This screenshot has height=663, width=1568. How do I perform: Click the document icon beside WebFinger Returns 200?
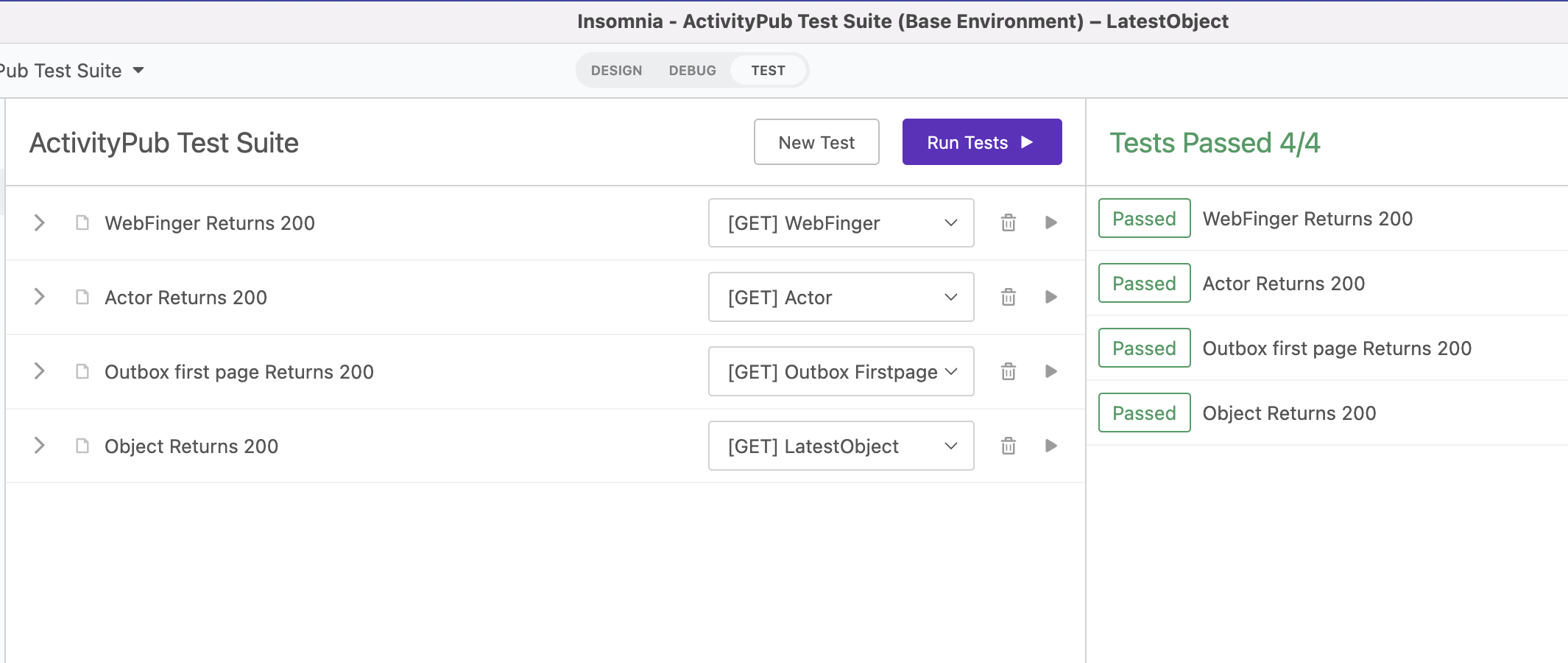[82, 222]
